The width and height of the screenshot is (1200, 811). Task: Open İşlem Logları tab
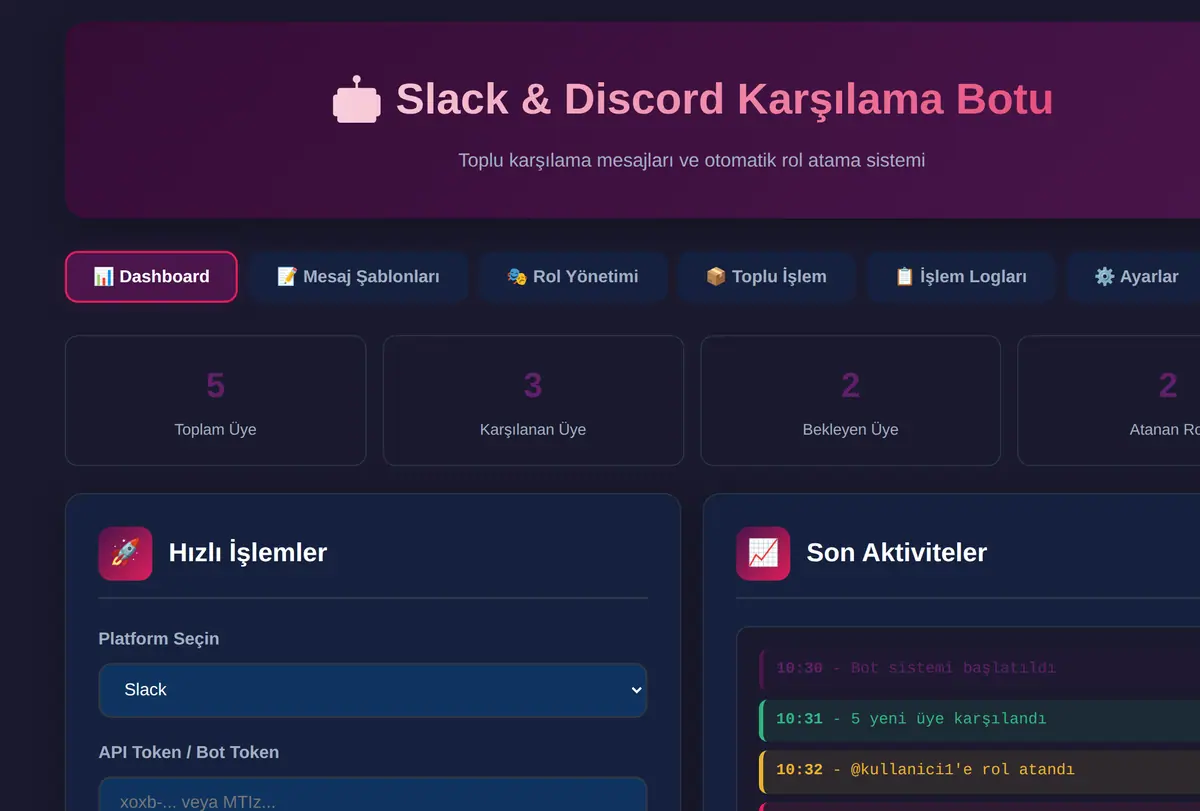click(960, 277)
